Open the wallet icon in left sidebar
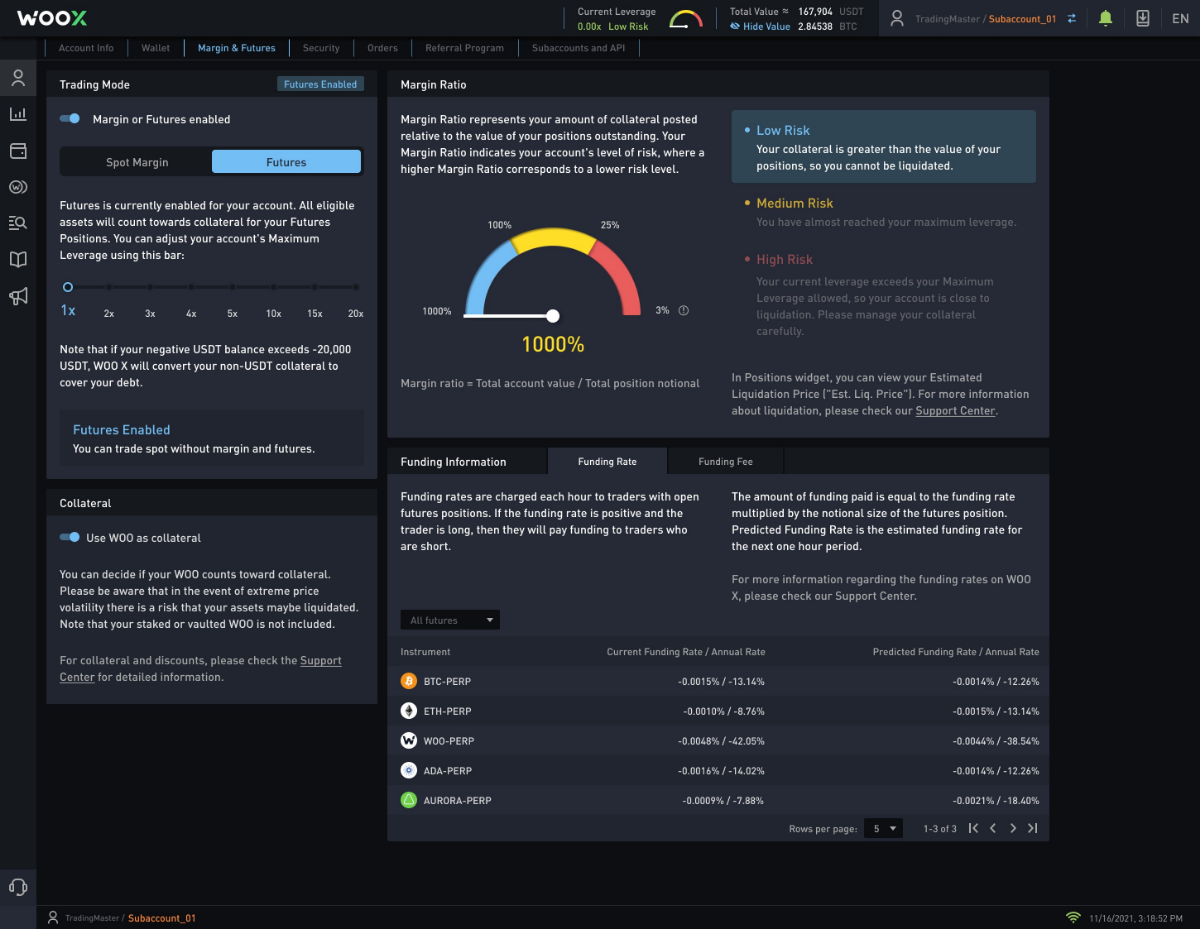The height and width of the screenshot is (929, 1200). click(18, 151)
